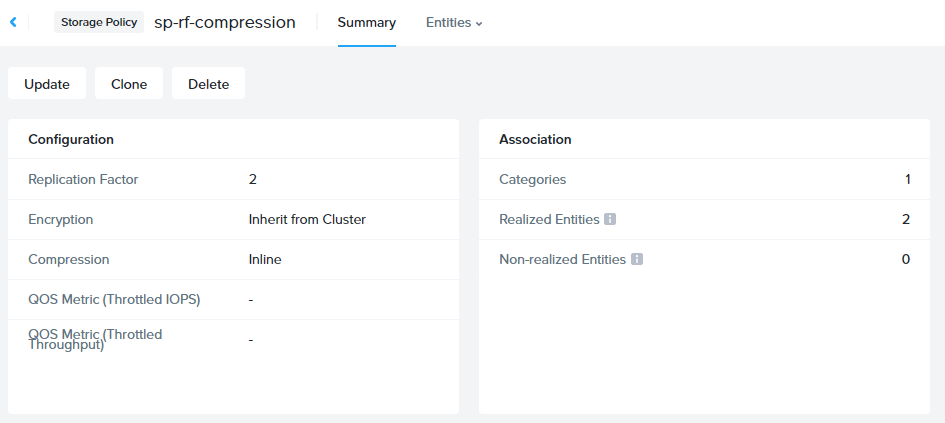The height and width of the screenshot is (423, 945).
Task: Delete the storage policy
Action: click(208, 84)
